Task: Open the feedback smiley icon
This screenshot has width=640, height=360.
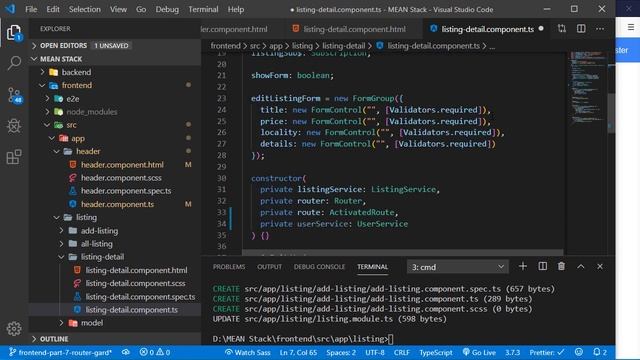Action: (579, 352)
